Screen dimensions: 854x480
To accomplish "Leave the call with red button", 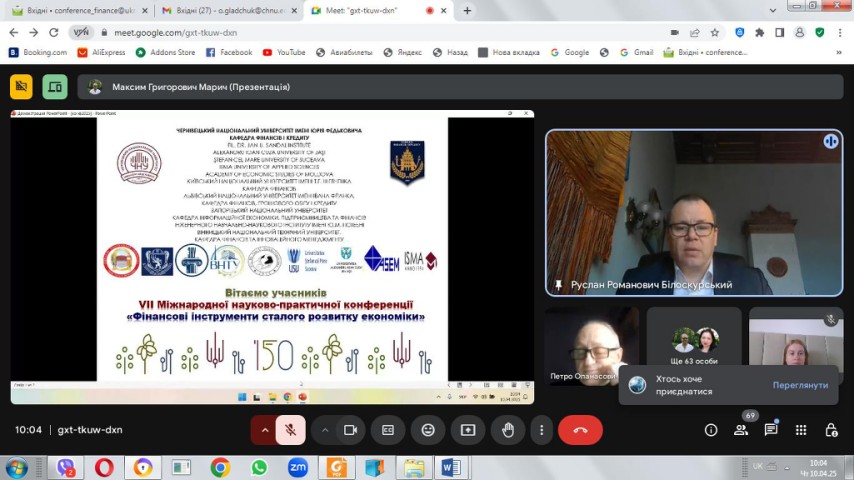I will pyautogui.click(x=580, y=430).
